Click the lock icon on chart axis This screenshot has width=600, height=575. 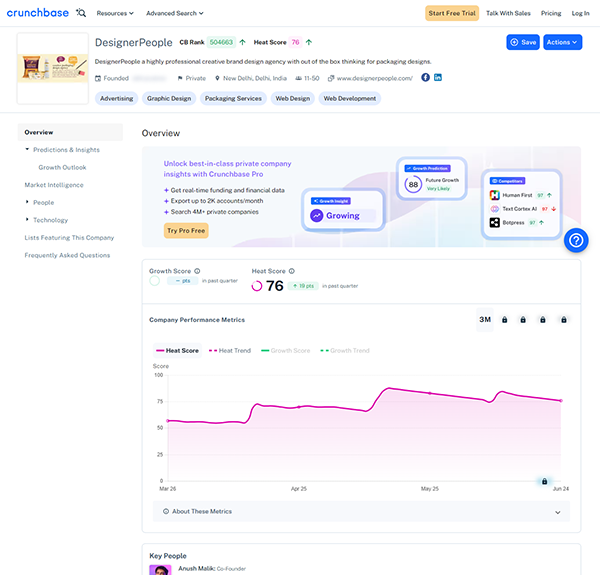pos(544,481)
